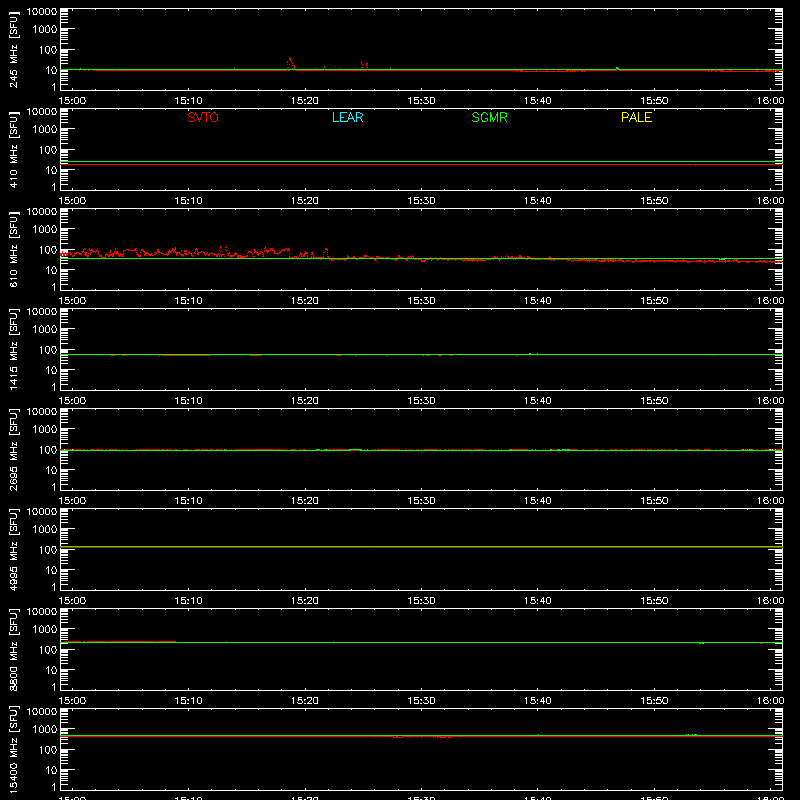Click the 1000 y-axis value on the 8800 MHz plot
The image size is (800, 800).
(45, 629)
